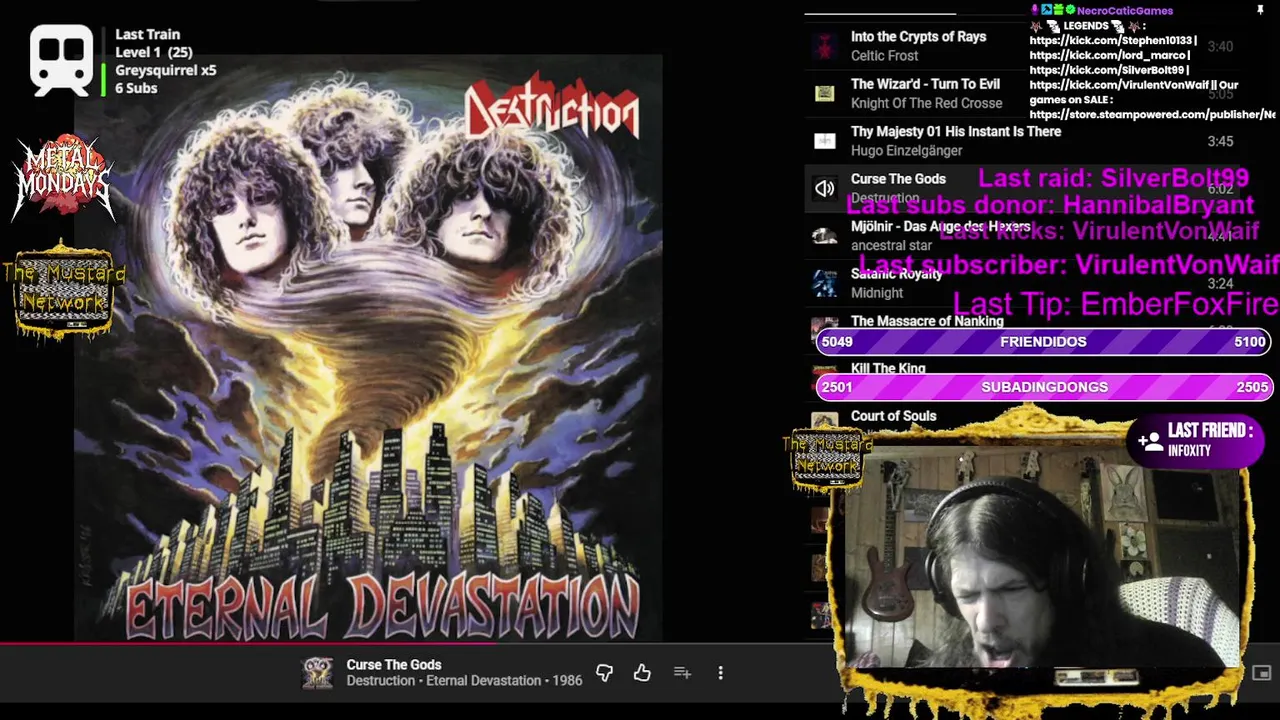The height and width of the screenshot is (720, 1280).
Task: Play Satanic Royalty from the queue
Action: coord(896,273)
